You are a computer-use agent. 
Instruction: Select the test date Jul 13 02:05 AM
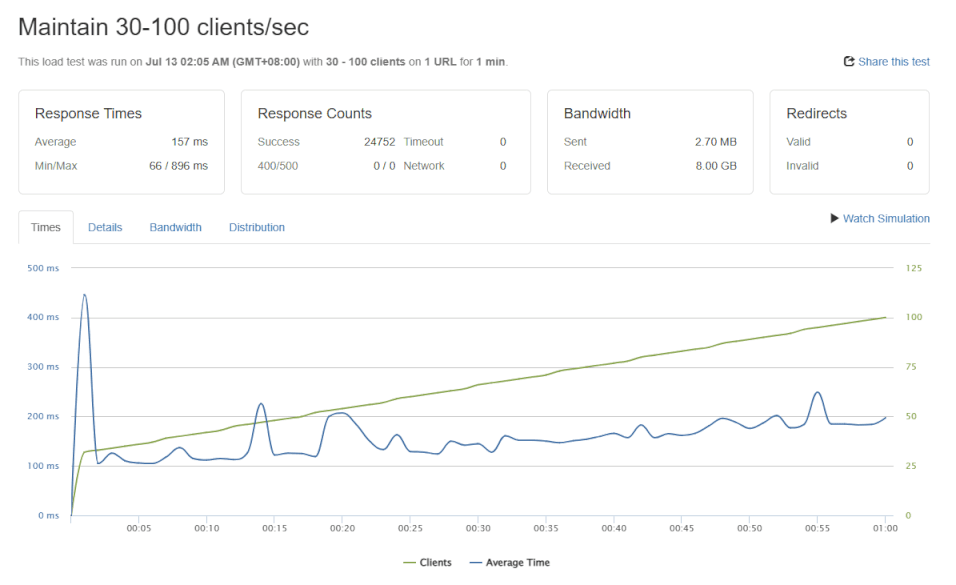[187, 62]
